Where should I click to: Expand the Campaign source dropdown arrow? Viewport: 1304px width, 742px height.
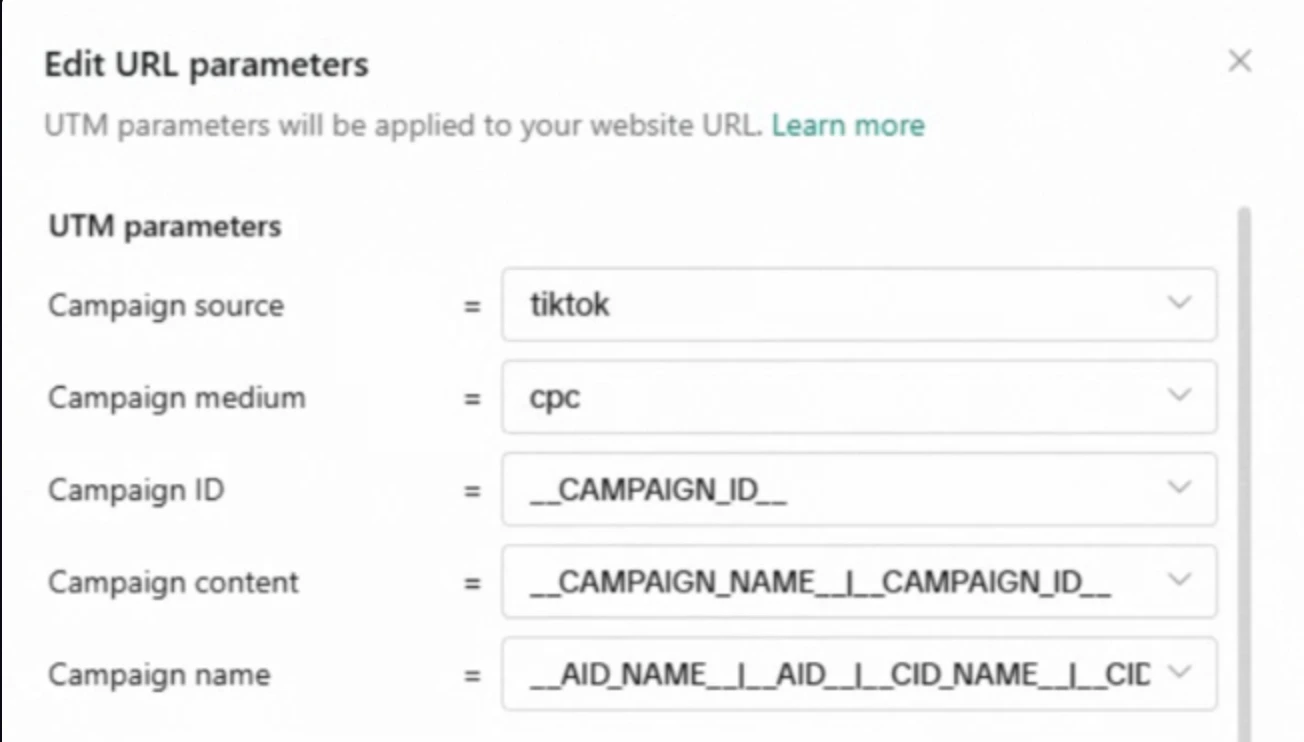(x=1180, y=303)
